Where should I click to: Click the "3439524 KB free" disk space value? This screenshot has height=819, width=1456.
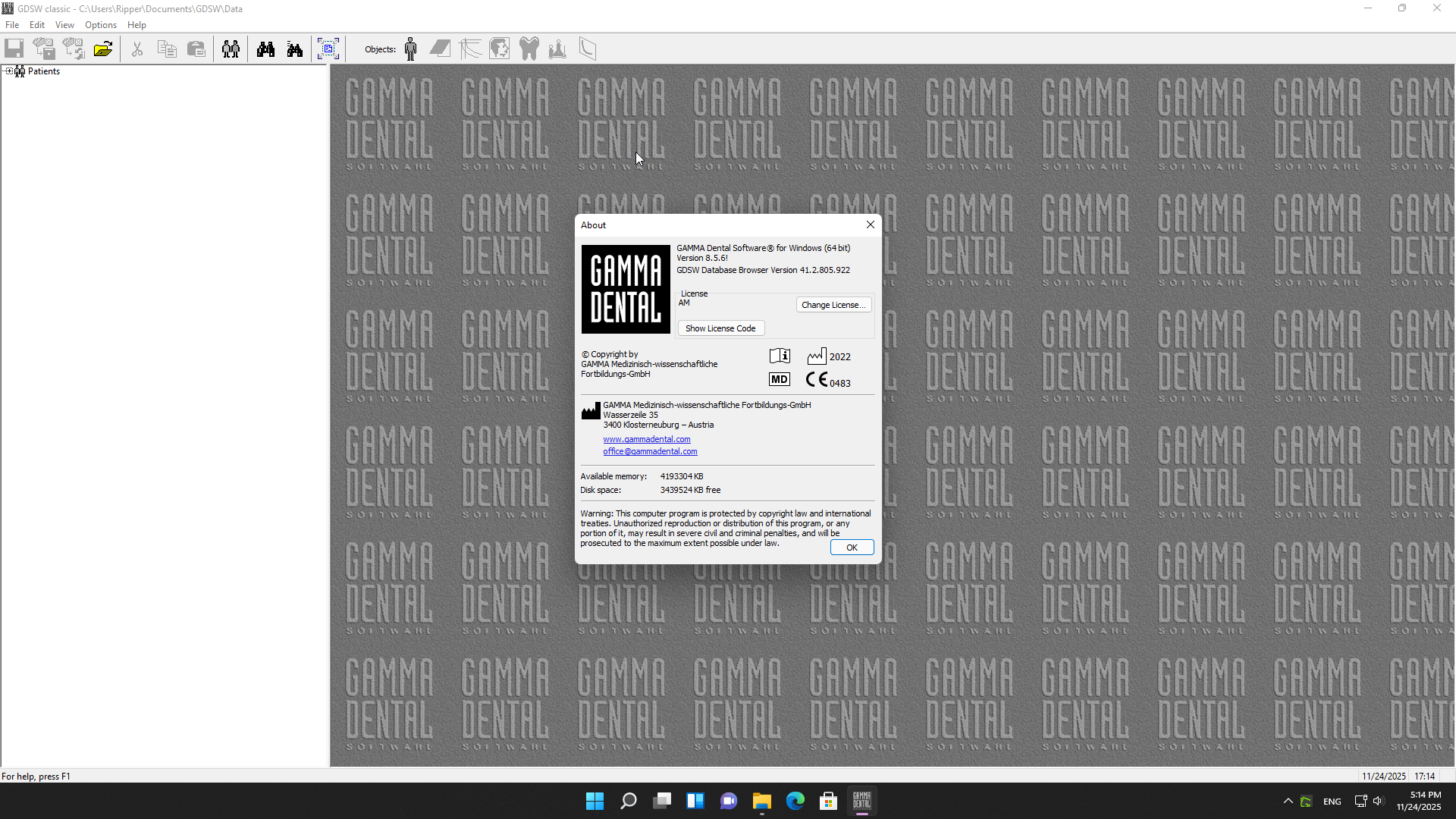[690, 490]
